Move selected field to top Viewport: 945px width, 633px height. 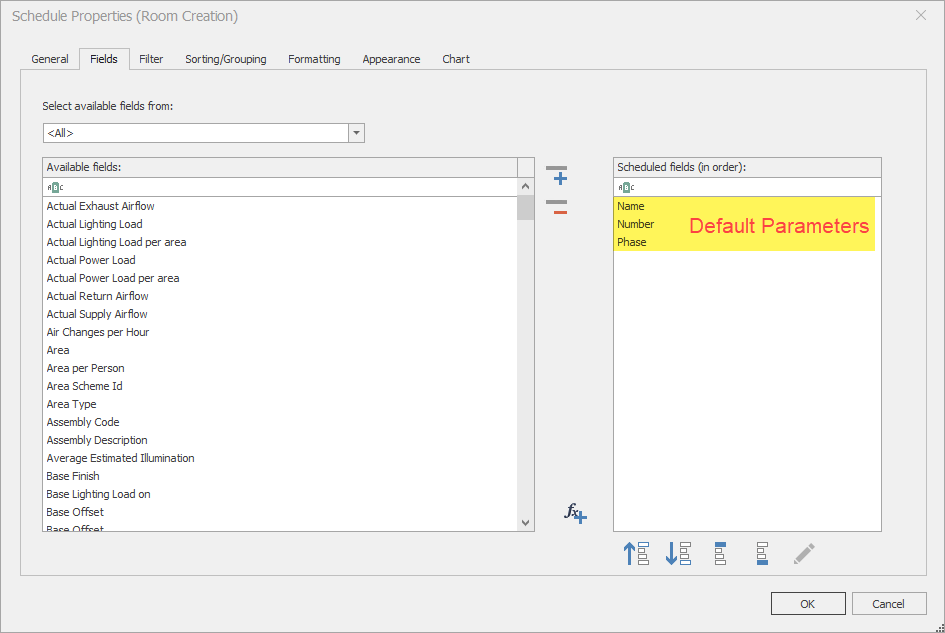click(720, 553)
